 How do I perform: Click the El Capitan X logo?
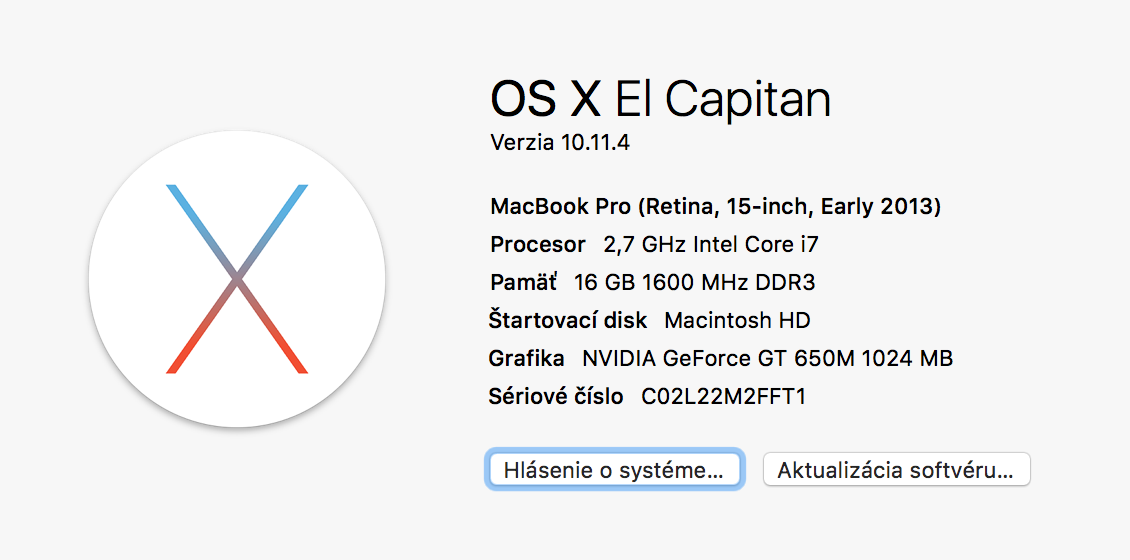point(237,279)
